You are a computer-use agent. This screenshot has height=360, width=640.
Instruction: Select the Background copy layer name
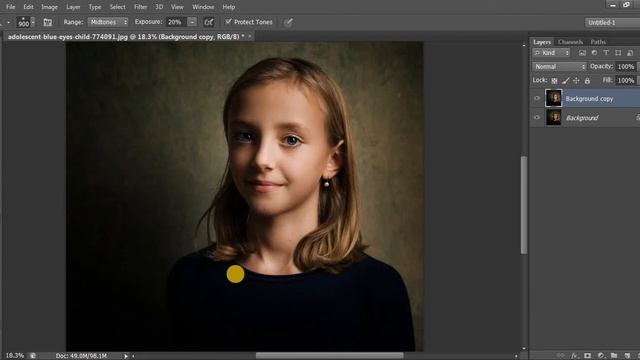tap(589, 99)
